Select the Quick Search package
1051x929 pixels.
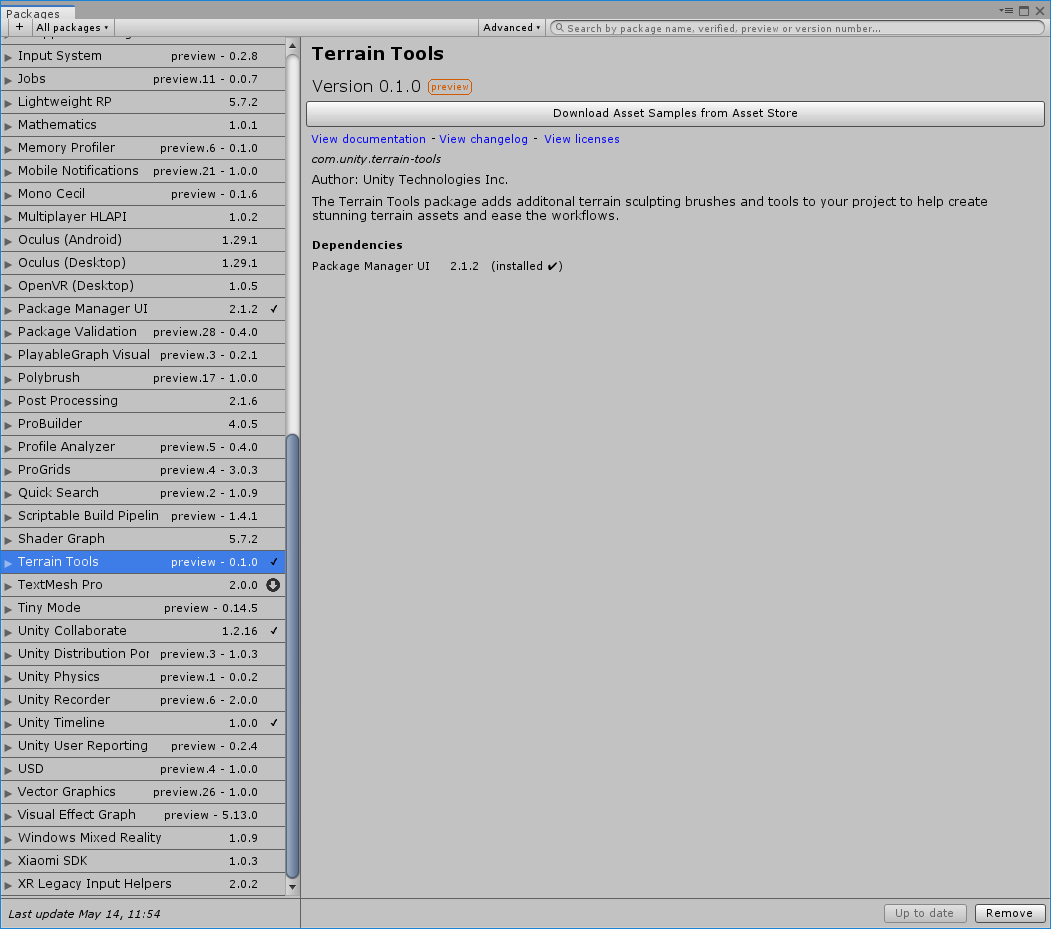coord(143,493)
